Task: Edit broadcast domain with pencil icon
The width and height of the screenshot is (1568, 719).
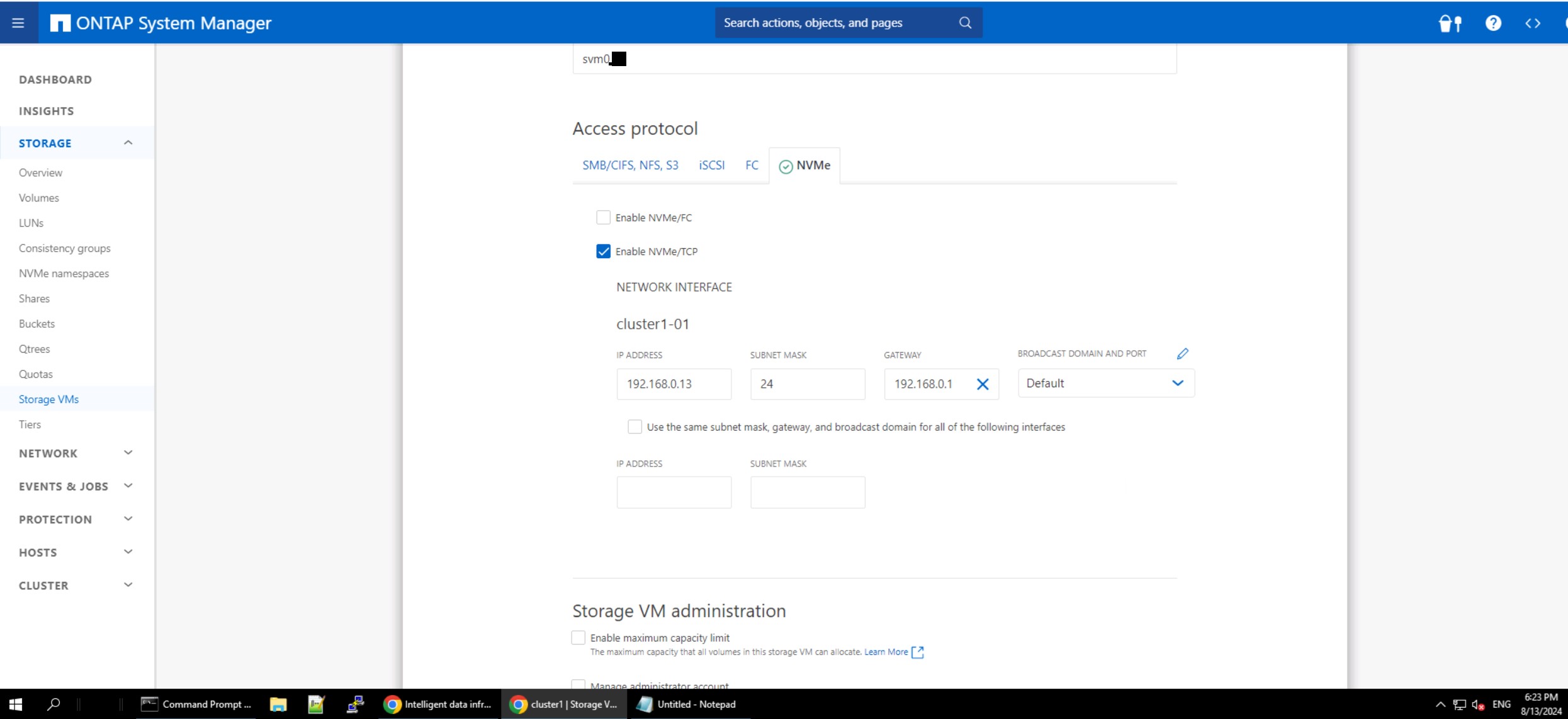Action: (x=1182, y=354)
